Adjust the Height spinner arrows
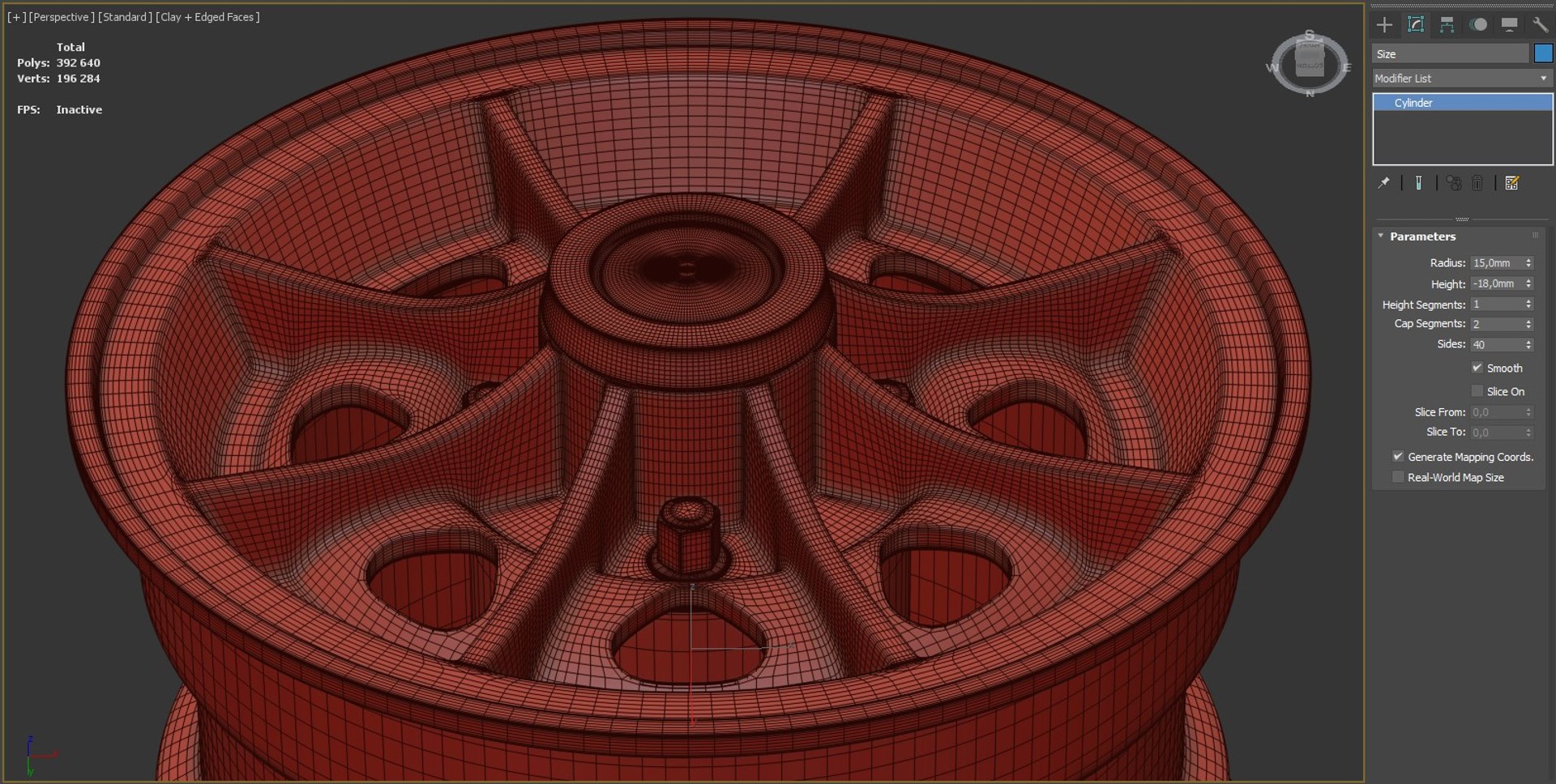1556x784 pixels. coord(1528,283)
